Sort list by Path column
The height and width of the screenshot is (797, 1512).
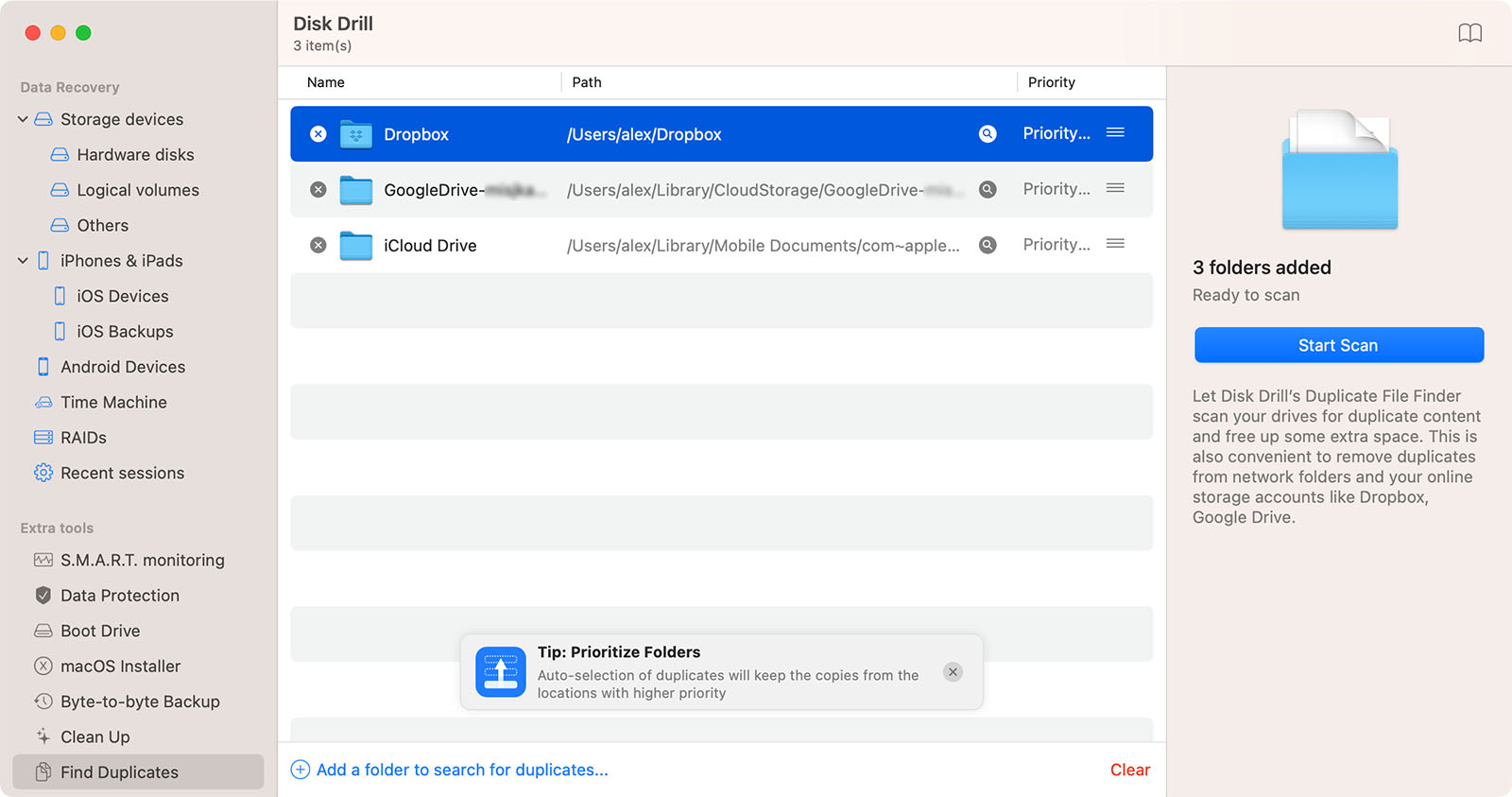point(587,82)
